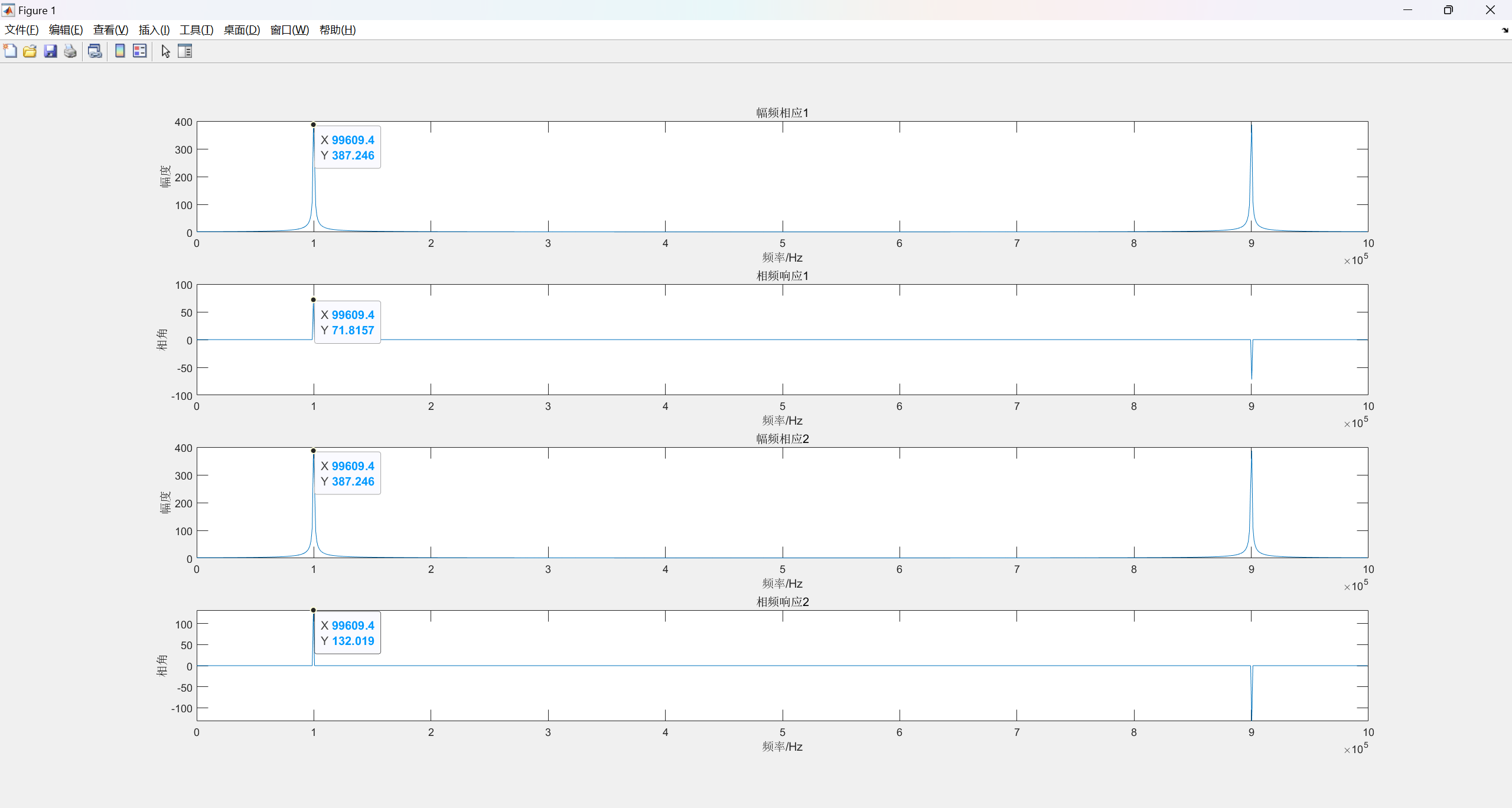Click the dock figure arrow at the right of the menu bar
The width and height of the screenshot is (1512, 808).
point(1504,30)
